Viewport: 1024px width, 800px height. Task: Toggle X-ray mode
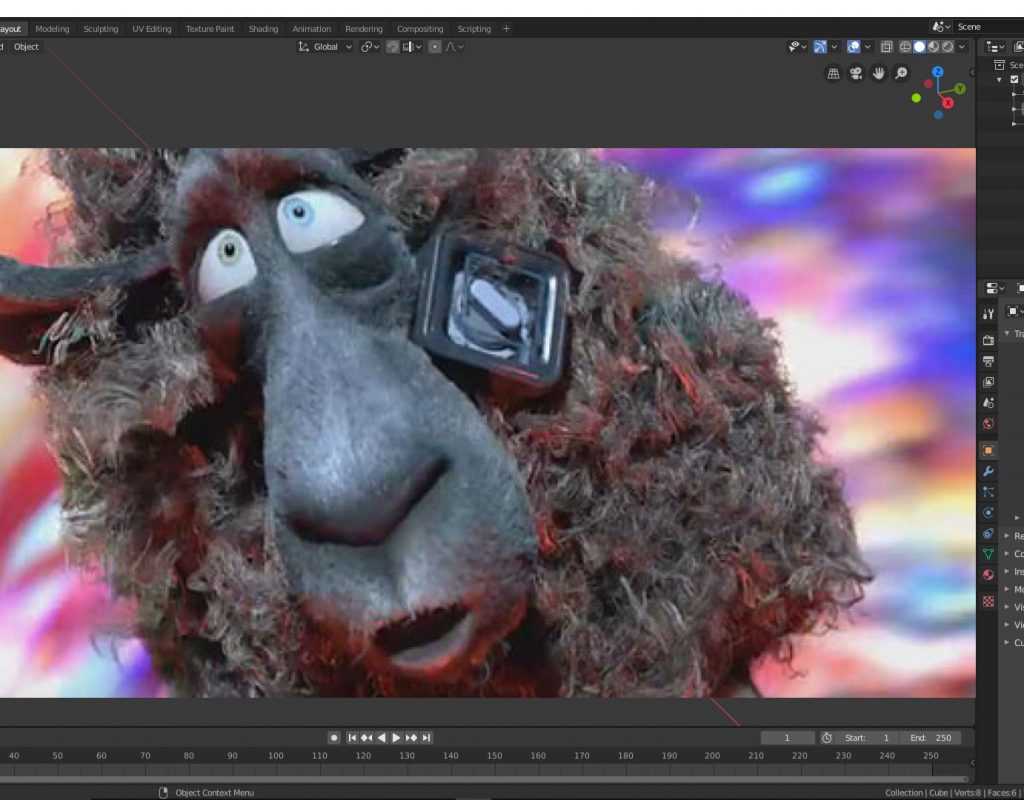[x=886, y=47]
